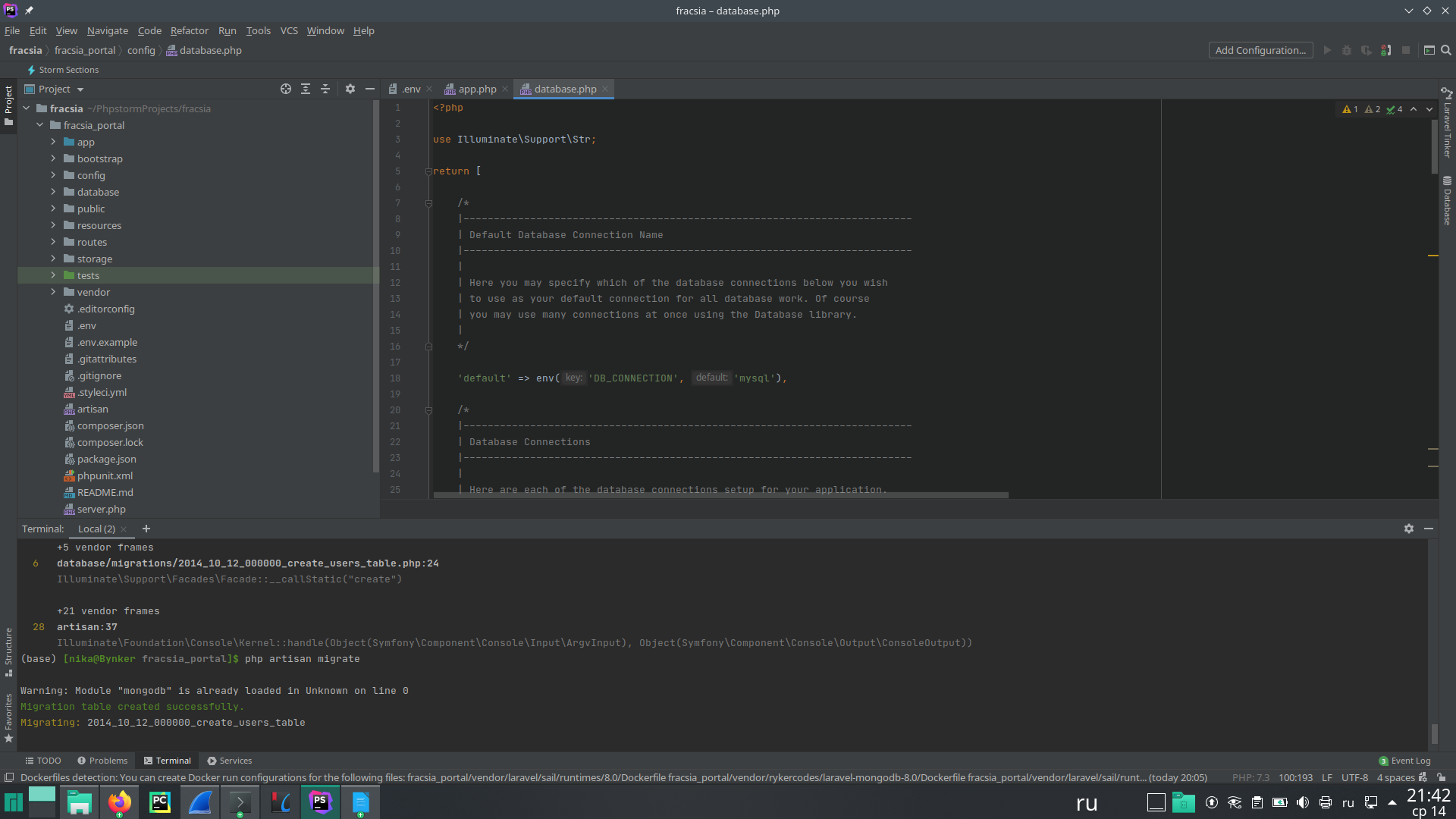Close the database.php tab
This screenshot has height=819, width=1456.
coord(605,89)
